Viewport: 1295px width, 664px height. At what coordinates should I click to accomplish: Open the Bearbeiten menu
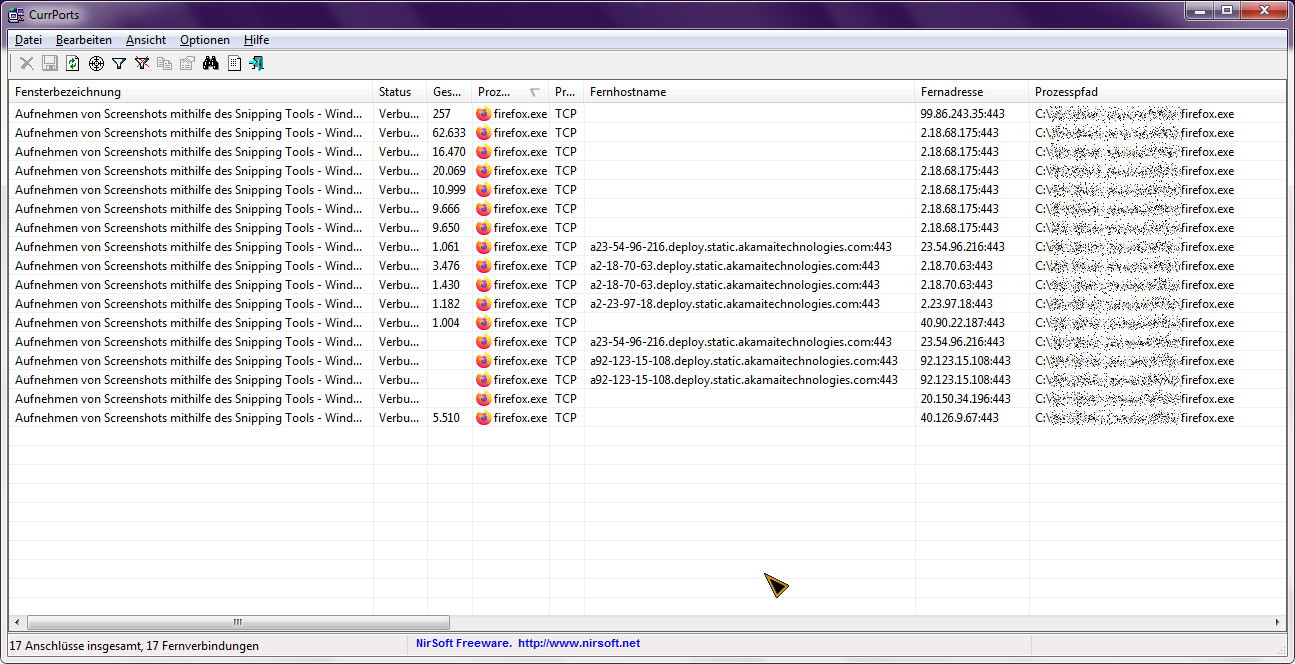point(84,40)
